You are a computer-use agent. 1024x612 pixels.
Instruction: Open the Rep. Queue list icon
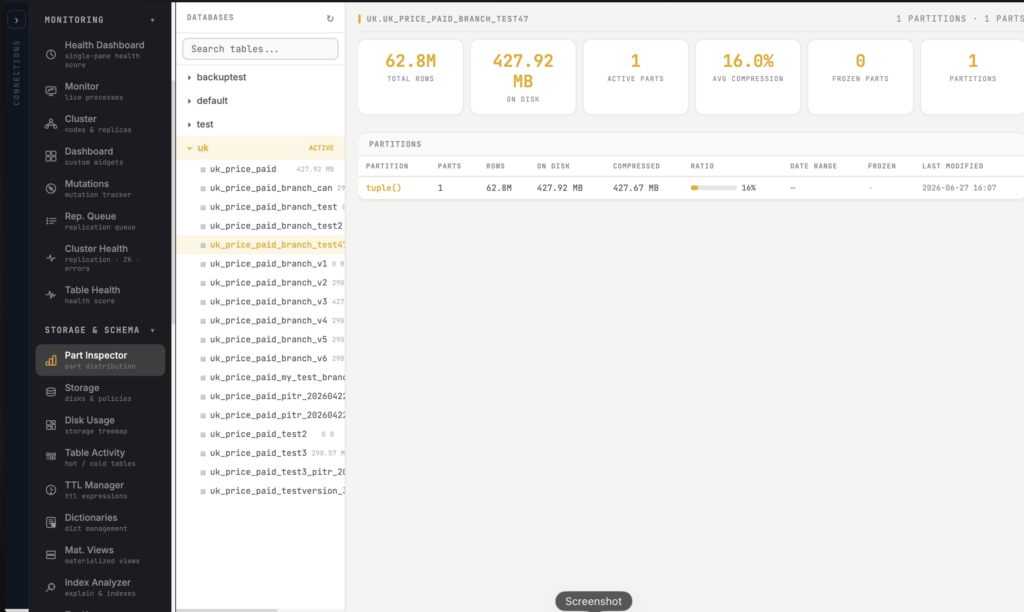51,221
